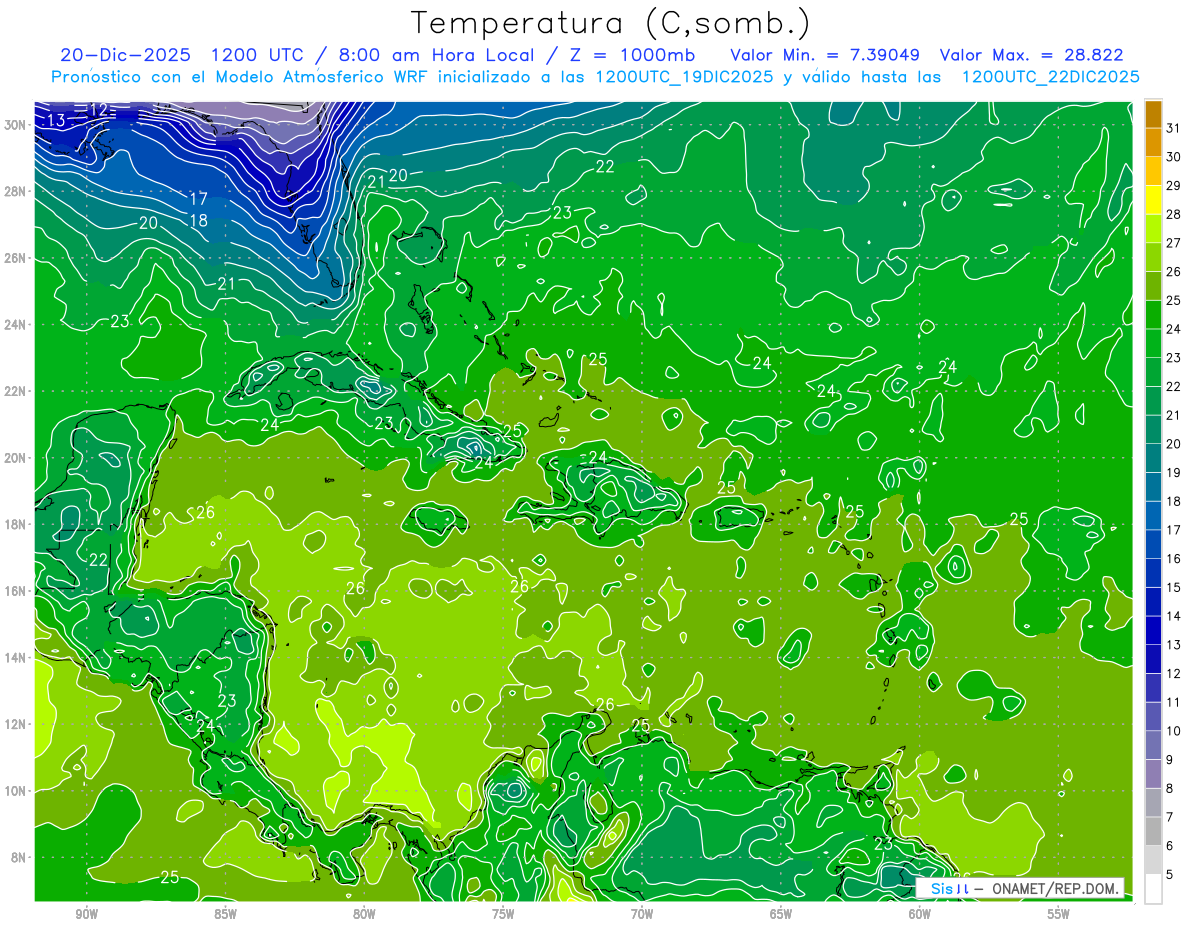Click the light gray swatch between 5 and 6

tap(1153, 860)
